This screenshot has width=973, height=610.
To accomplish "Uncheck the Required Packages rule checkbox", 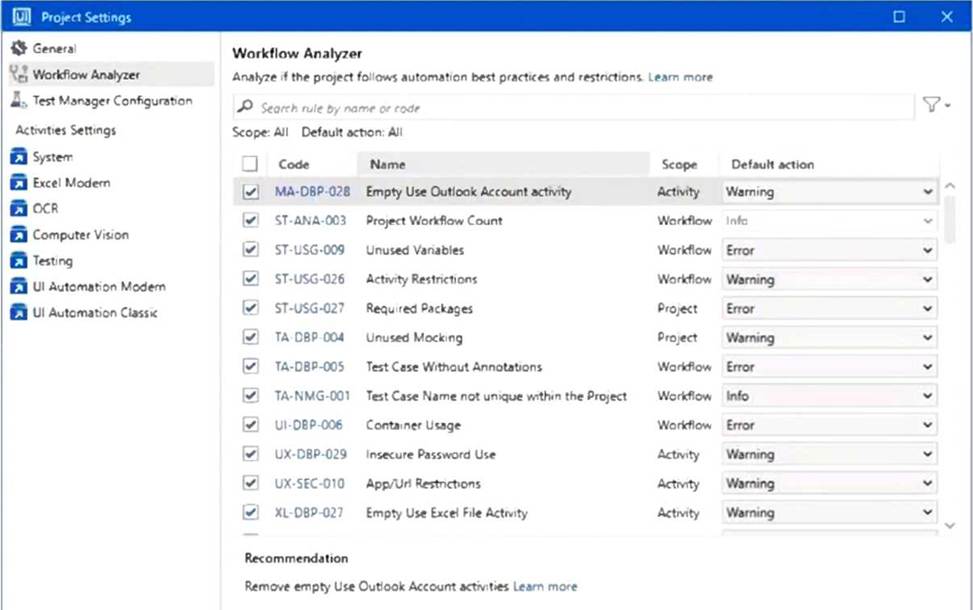I will point(251,308).
